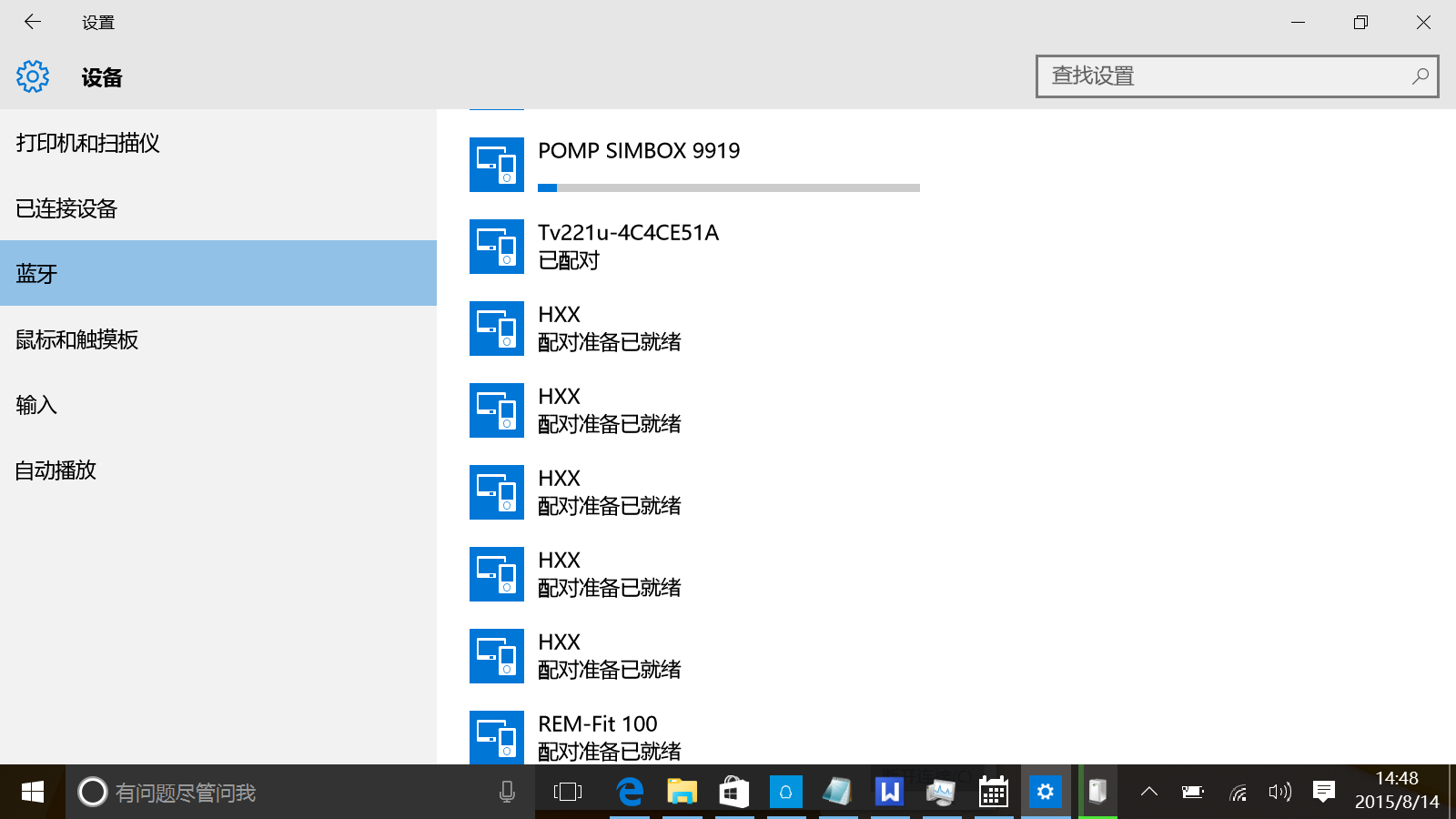Click the POMP SIMBOX 9919 device icon
The image size is (1456, 819).
pos(496,165)
